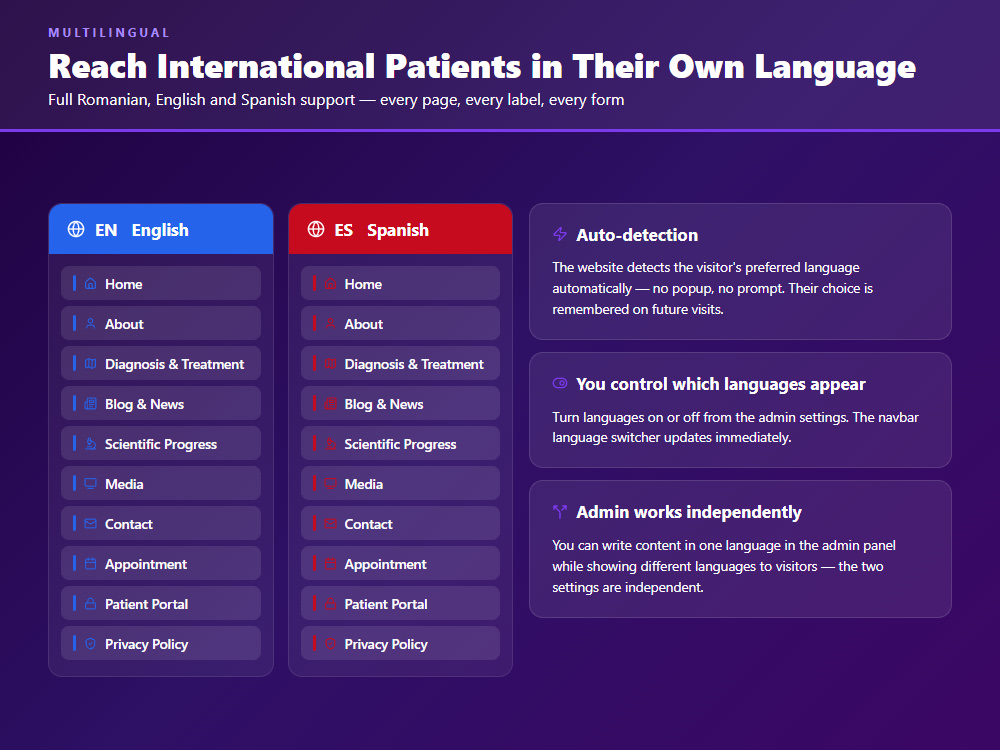This screenshot has width=1000, height=750.
Task: Open Home in the Spanish menu list
Action: pos(401,283)
